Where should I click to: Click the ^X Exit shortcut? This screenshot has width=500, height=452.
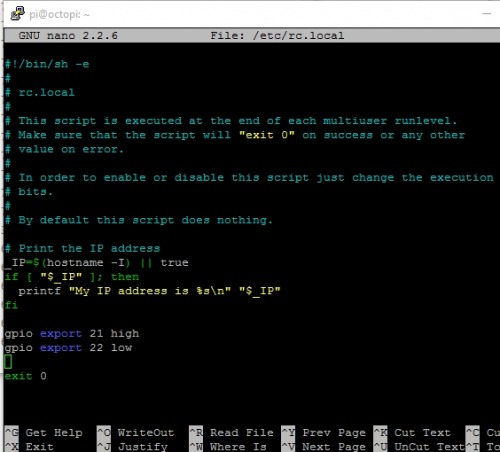[x=29, y=447]
